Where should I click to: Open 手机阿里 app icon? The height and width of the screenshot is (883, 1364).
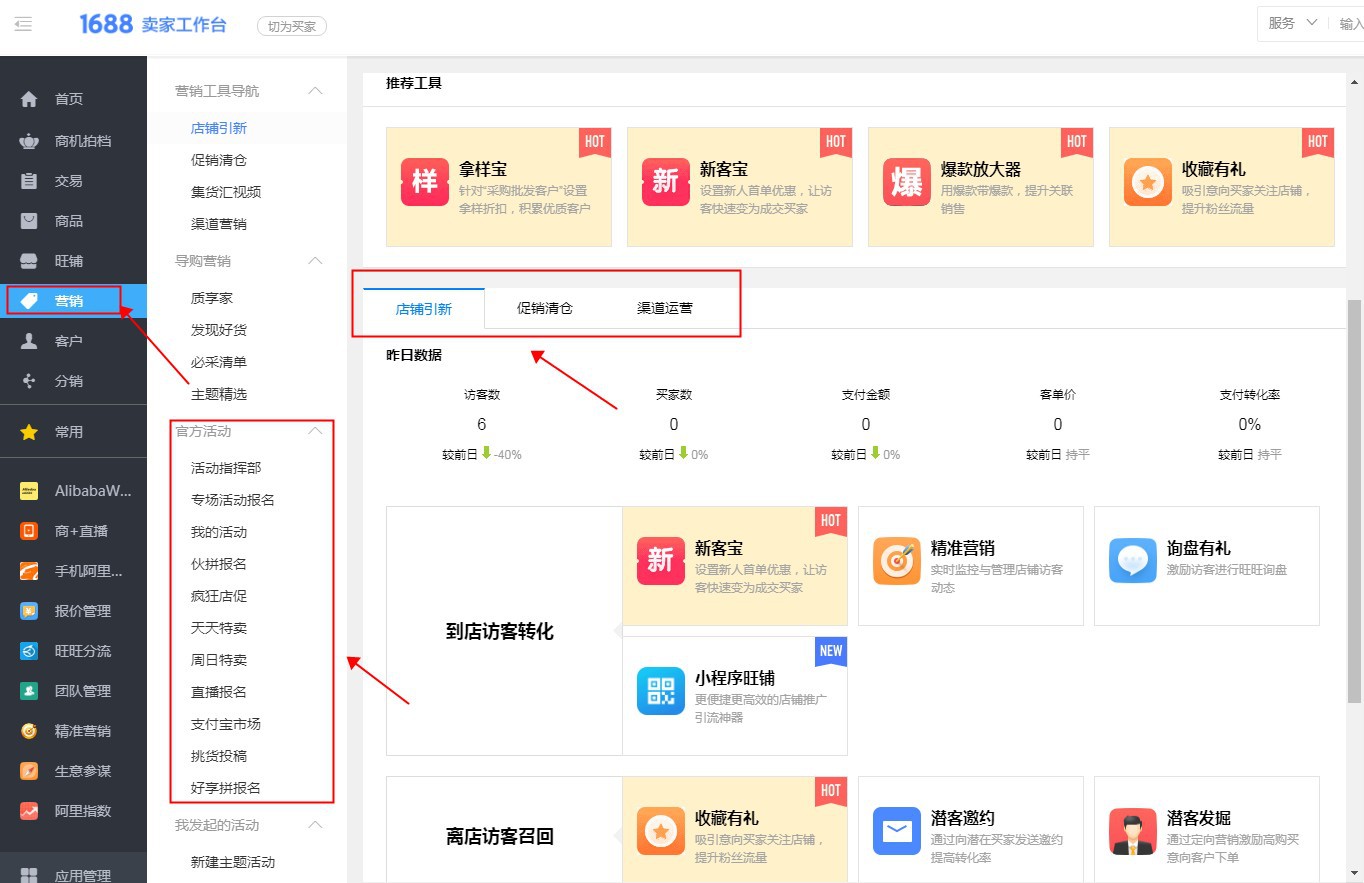(x=29, y=571)
